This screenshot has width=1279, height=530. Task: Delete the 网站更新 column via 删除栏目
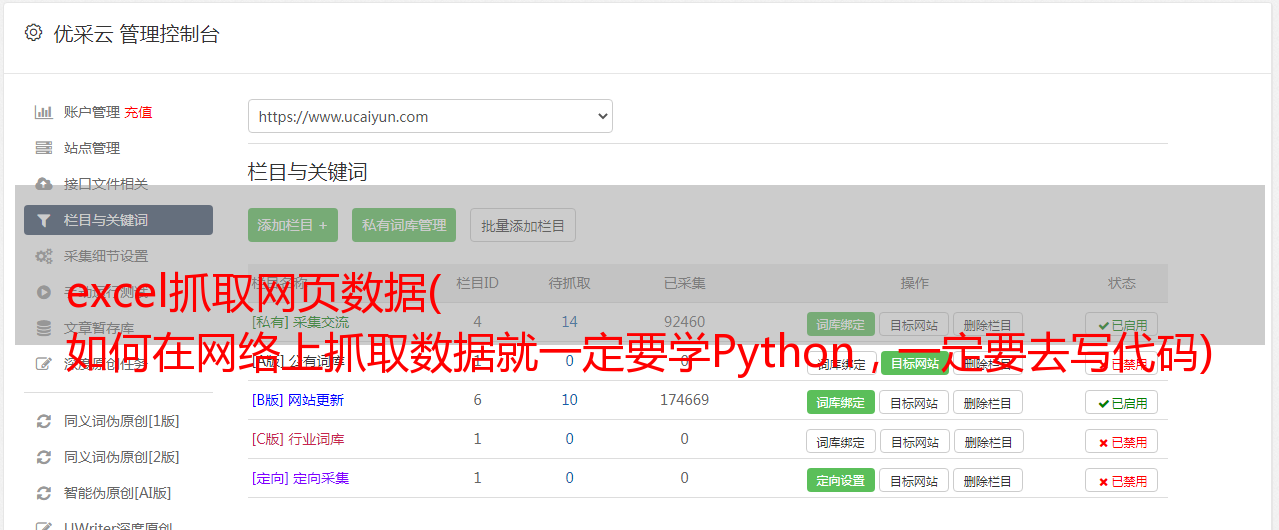tap(988, 403)
